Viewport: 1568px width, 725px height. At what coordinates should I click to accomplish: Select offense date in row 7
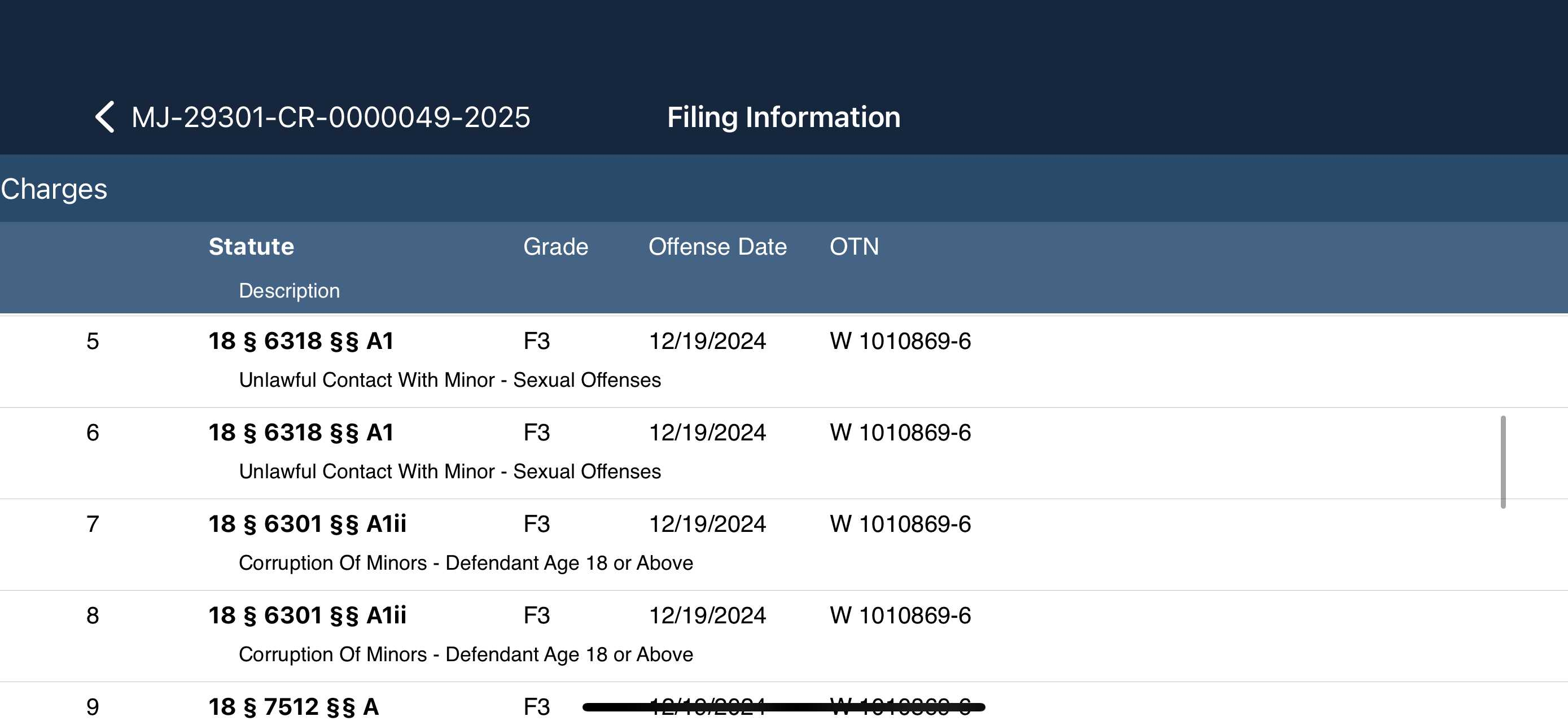click(707, 524)
